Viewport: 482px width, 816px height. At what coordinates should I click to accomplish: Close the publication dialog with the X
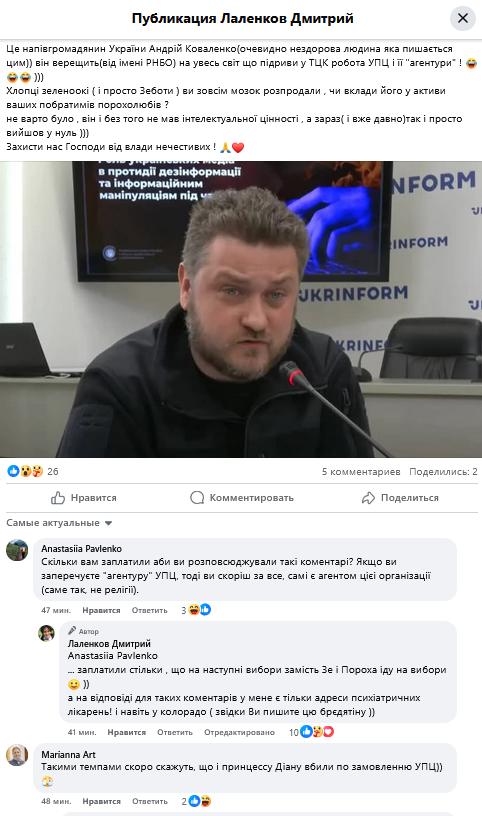click(x=462, y=19)
